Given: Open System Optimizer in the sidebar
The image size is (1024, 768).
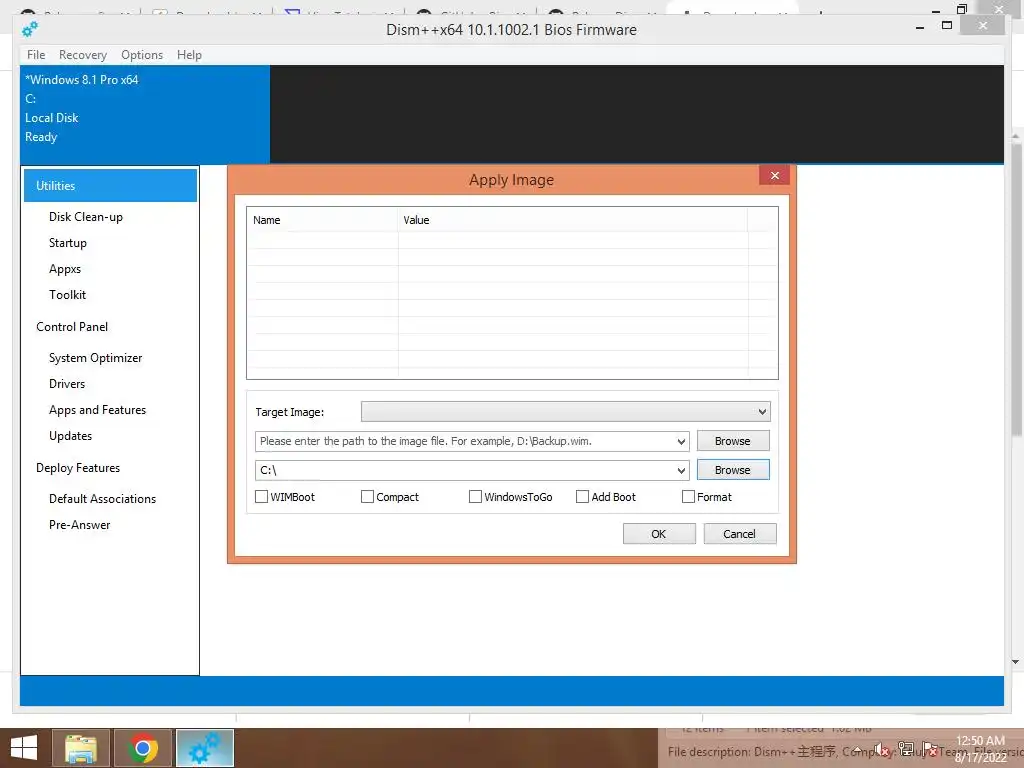Looking at the screenshot, I should (x=95, y=358).
